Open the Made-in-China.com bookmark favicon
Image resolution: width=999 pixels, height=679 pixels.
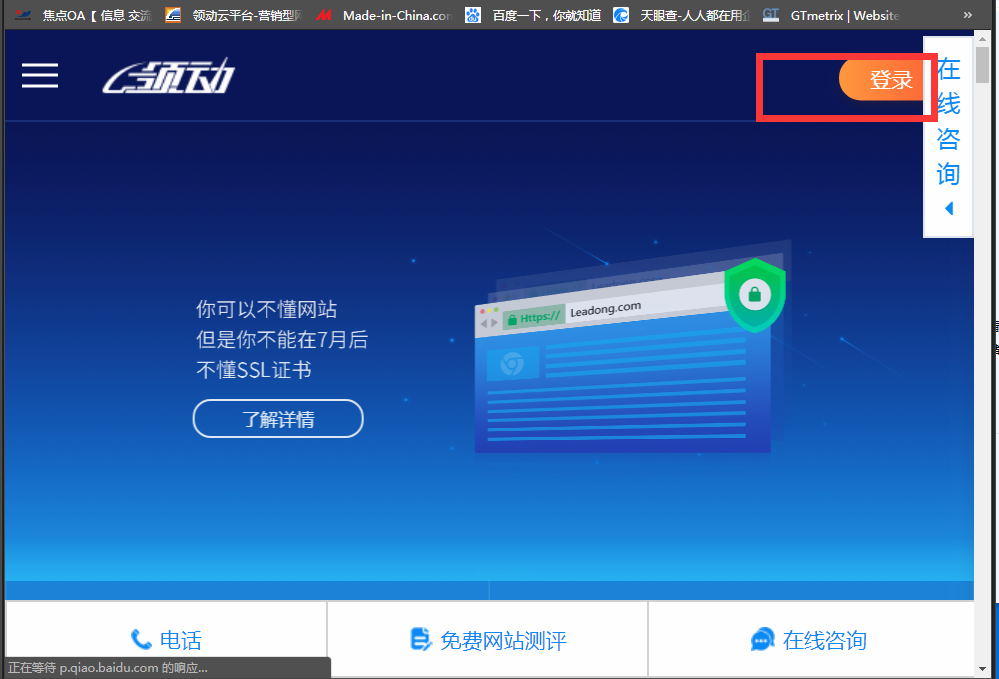[323, 15]
